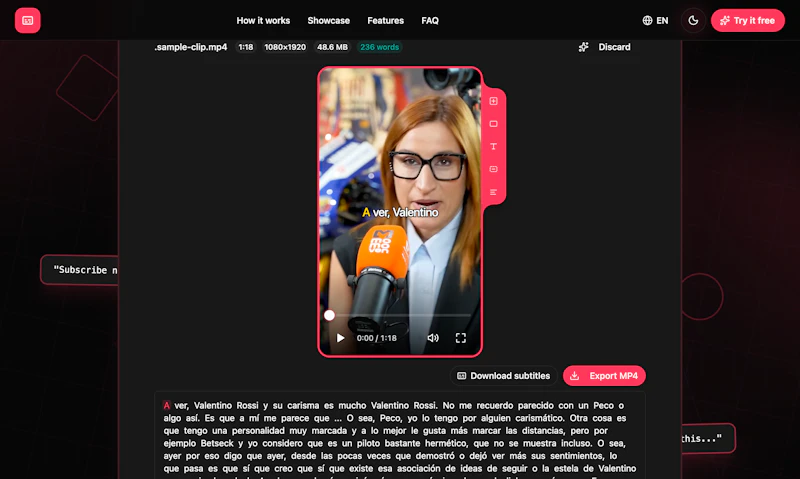
Task: Click the sparkle icon beside Discard
Action: tap(584, 47)
